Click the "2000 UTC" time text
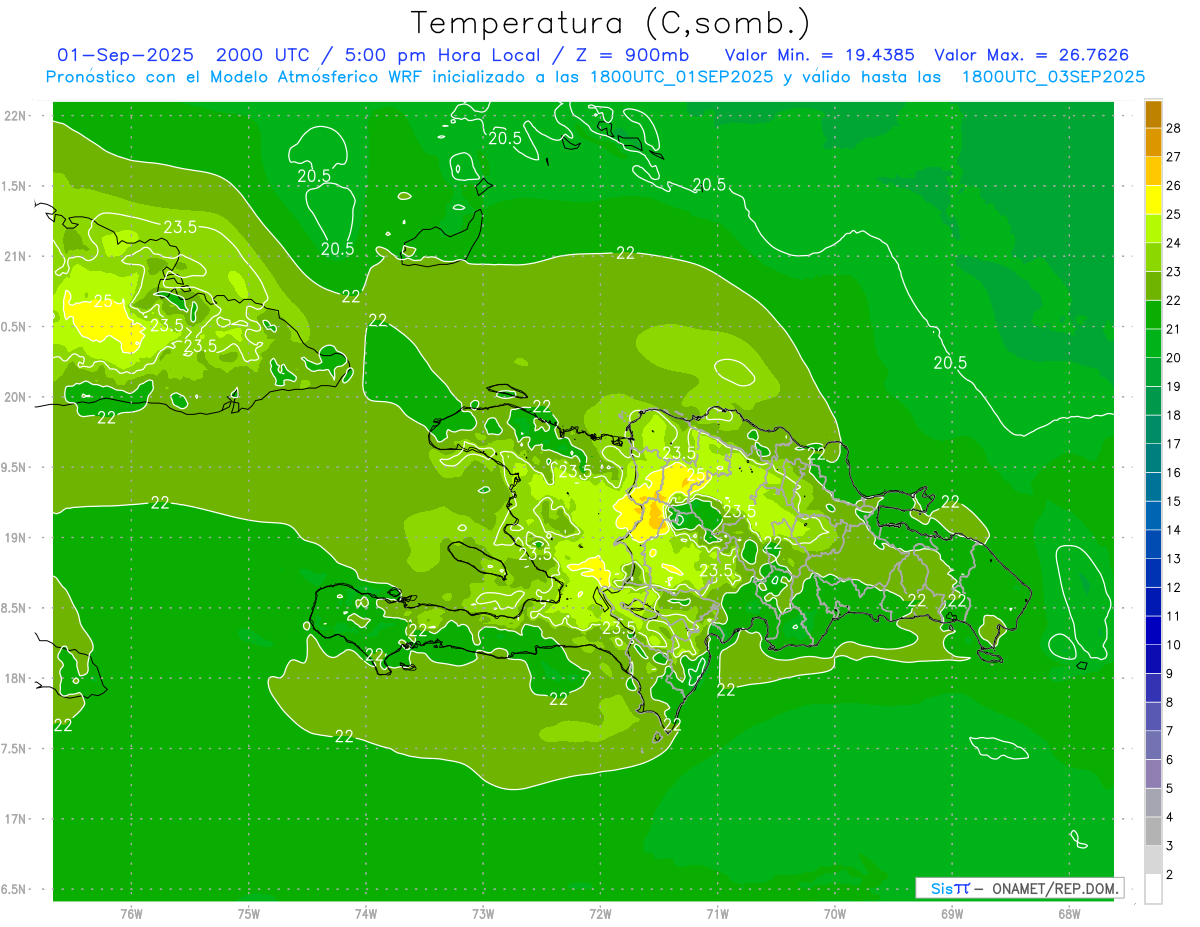Viewport: 1200px width, 927px height. pos(264,55)
